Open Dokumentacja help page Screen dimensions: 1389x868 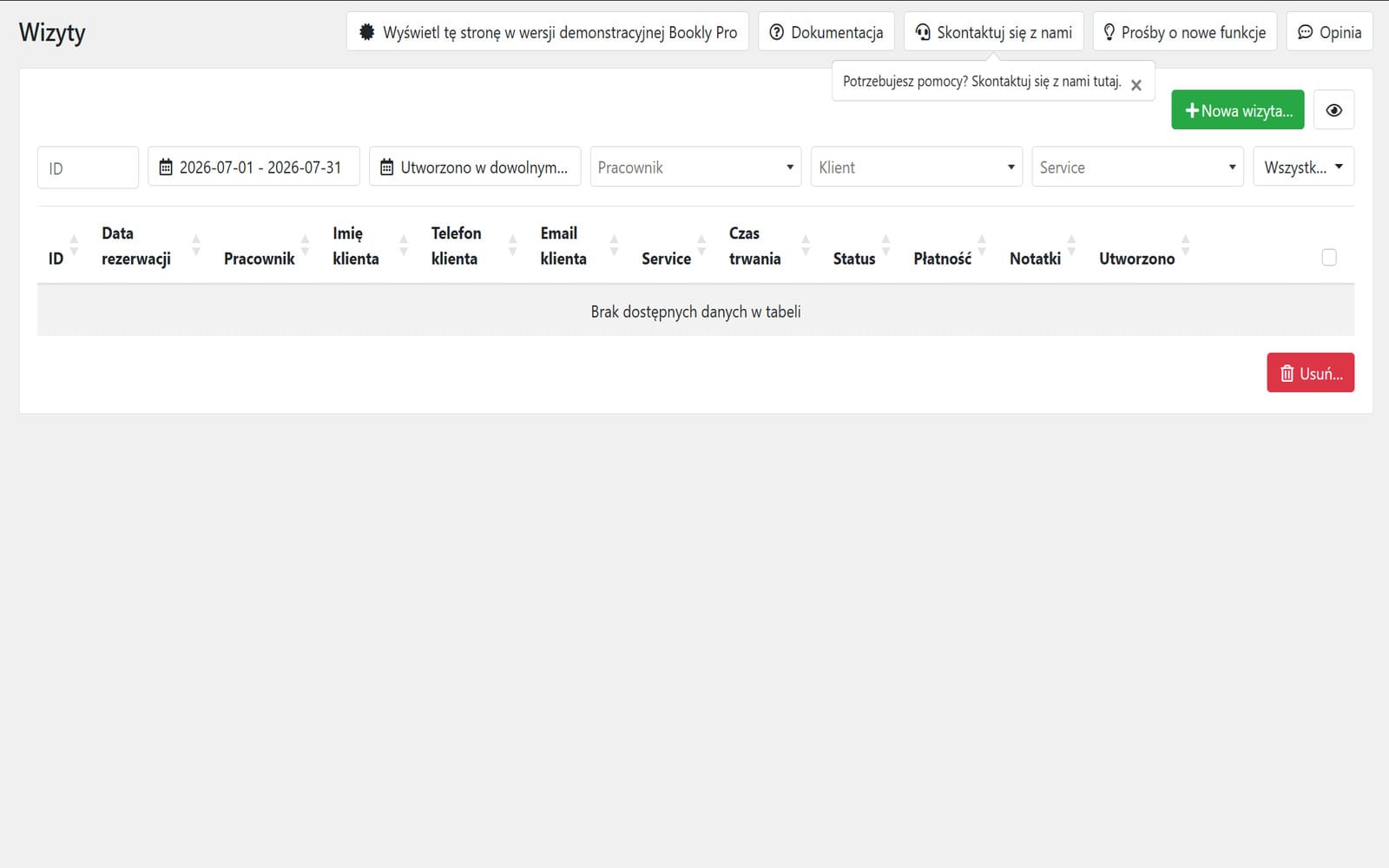(x=826, y=32)
